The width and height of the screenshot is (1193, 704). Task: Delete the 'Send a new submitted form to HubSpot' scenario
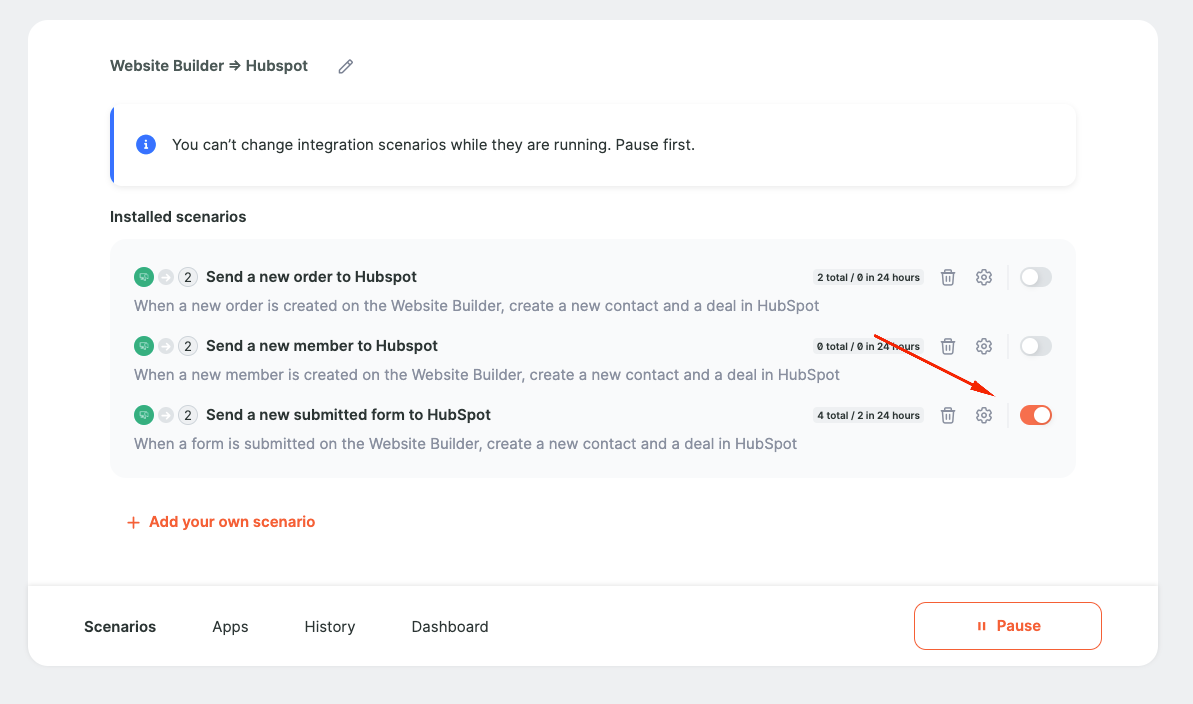pos(948,416)
